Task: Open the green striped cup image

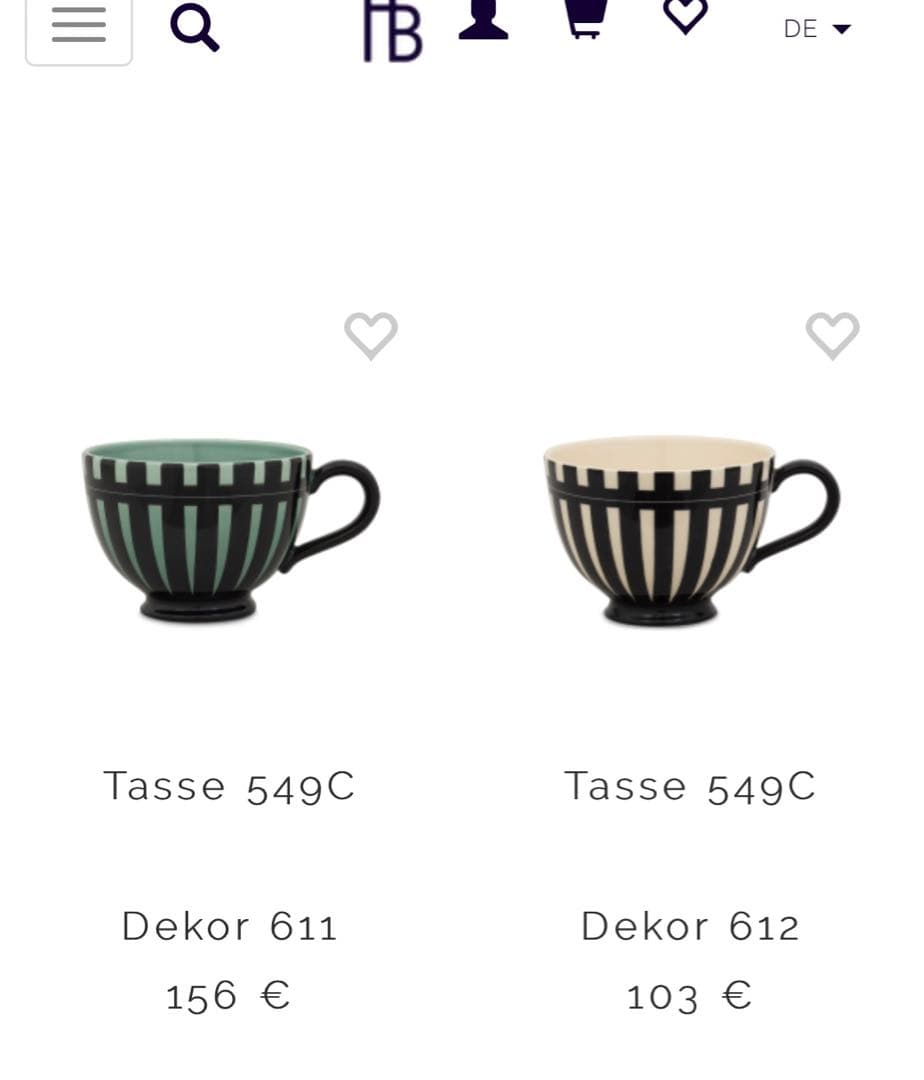Action: [x=231, y=530]
